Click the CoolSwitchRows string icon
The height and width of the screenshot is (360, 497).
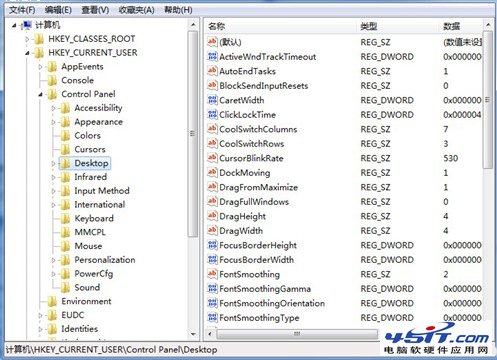pos(212,143)
